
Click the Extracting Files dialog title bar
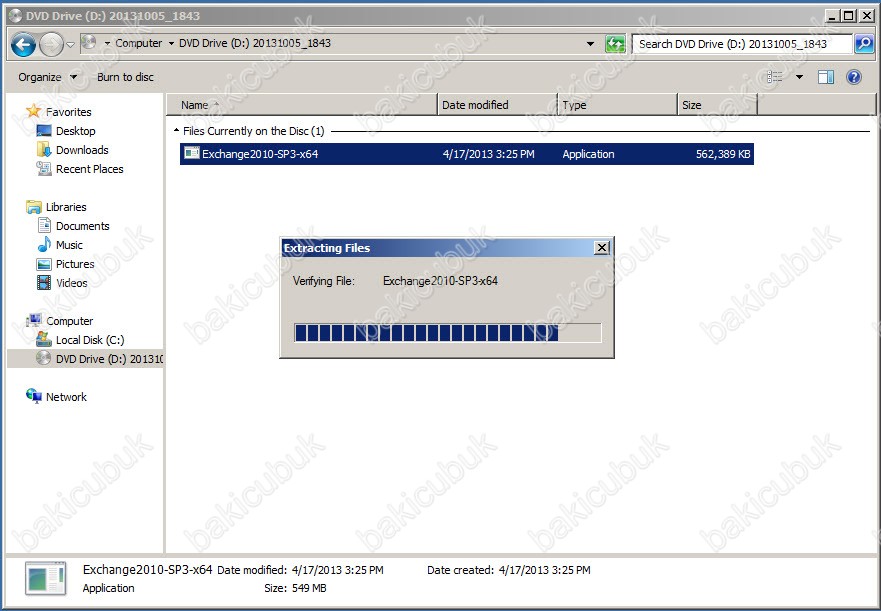[x=447, y=248]
